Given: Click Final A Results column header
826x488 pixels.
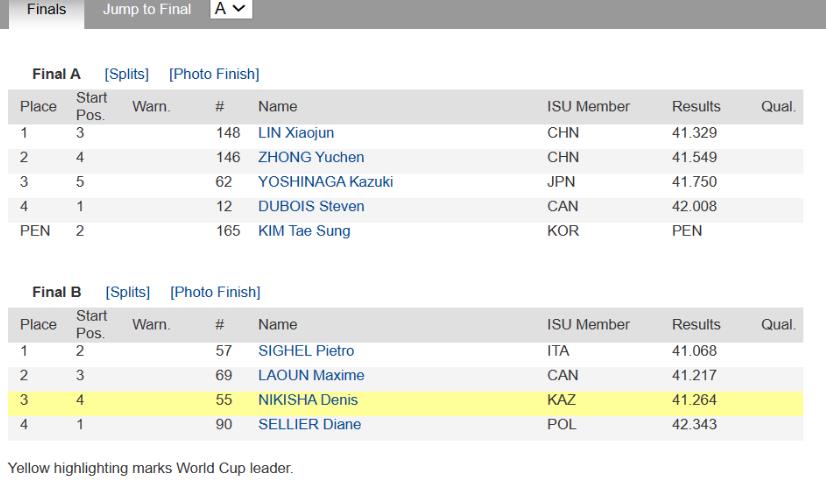Looking at the screenshot, I should tap(696, 106).
